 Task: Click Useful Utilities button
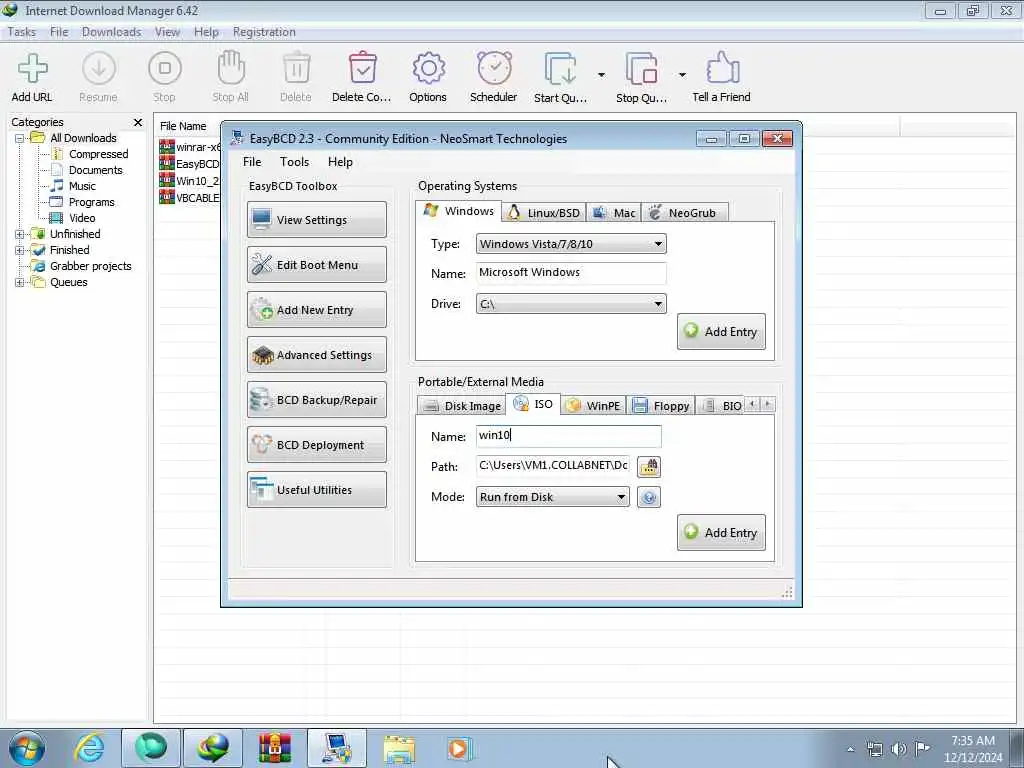317,490
